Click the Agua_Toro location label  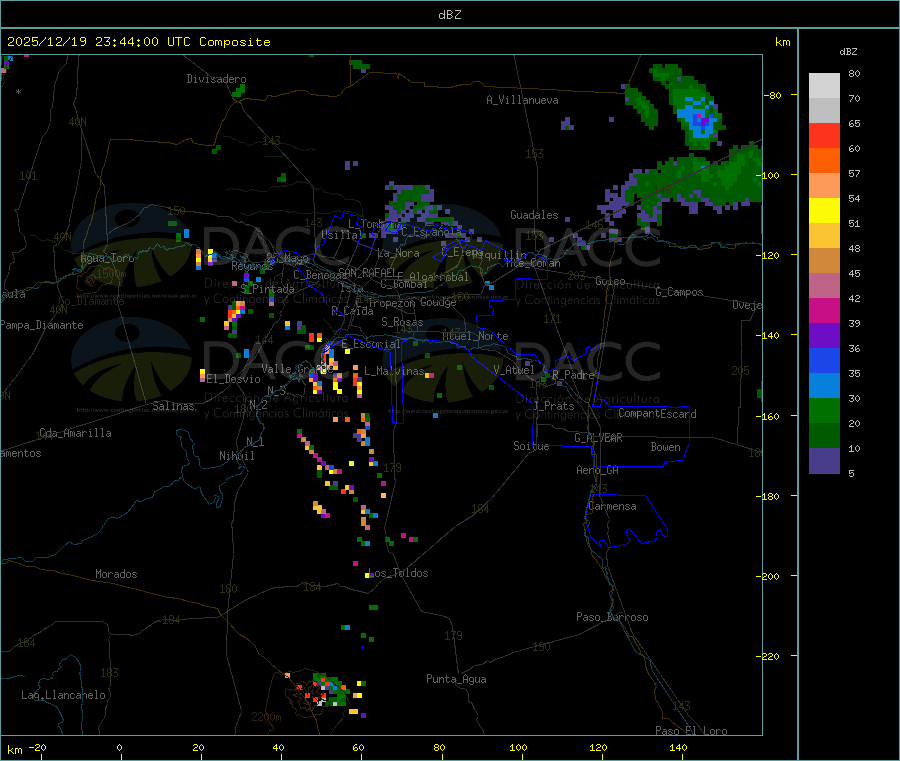click(x=107, y=258)
